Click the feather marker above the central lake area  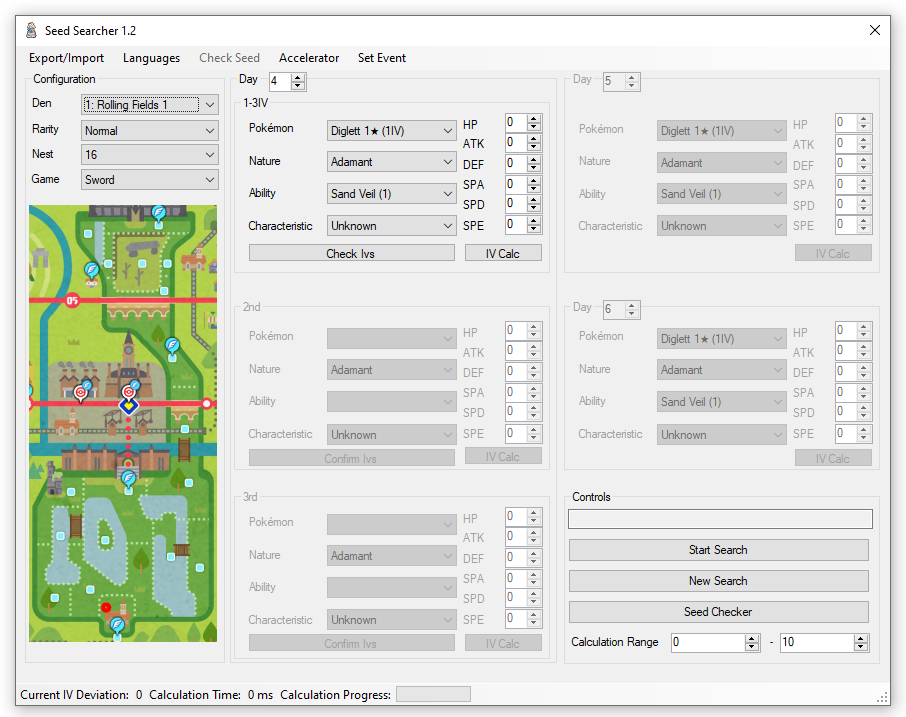[128, 479]
